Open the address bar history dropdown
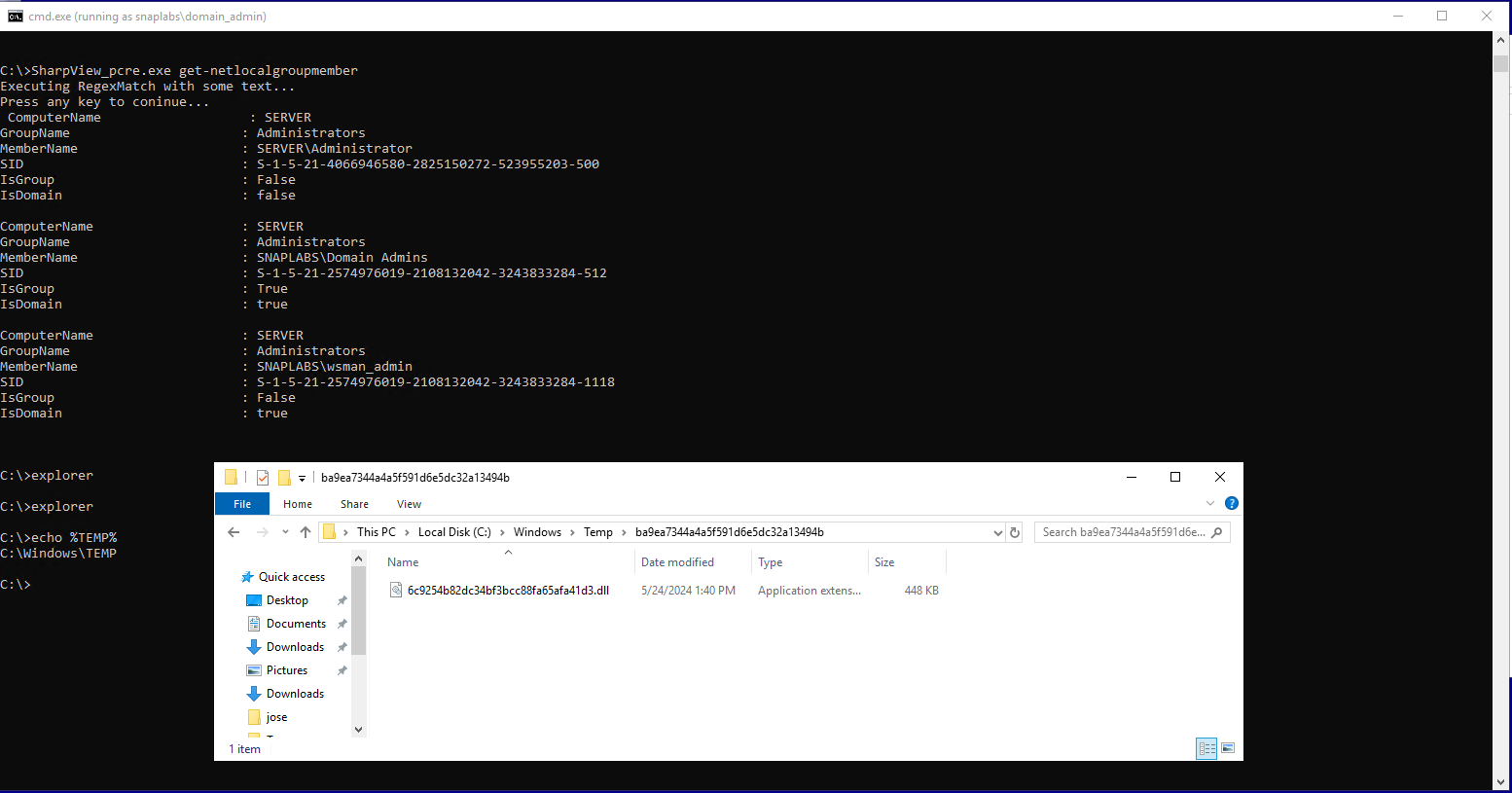This screenshot has width=1512, height=793. click(x=997, y=533)
